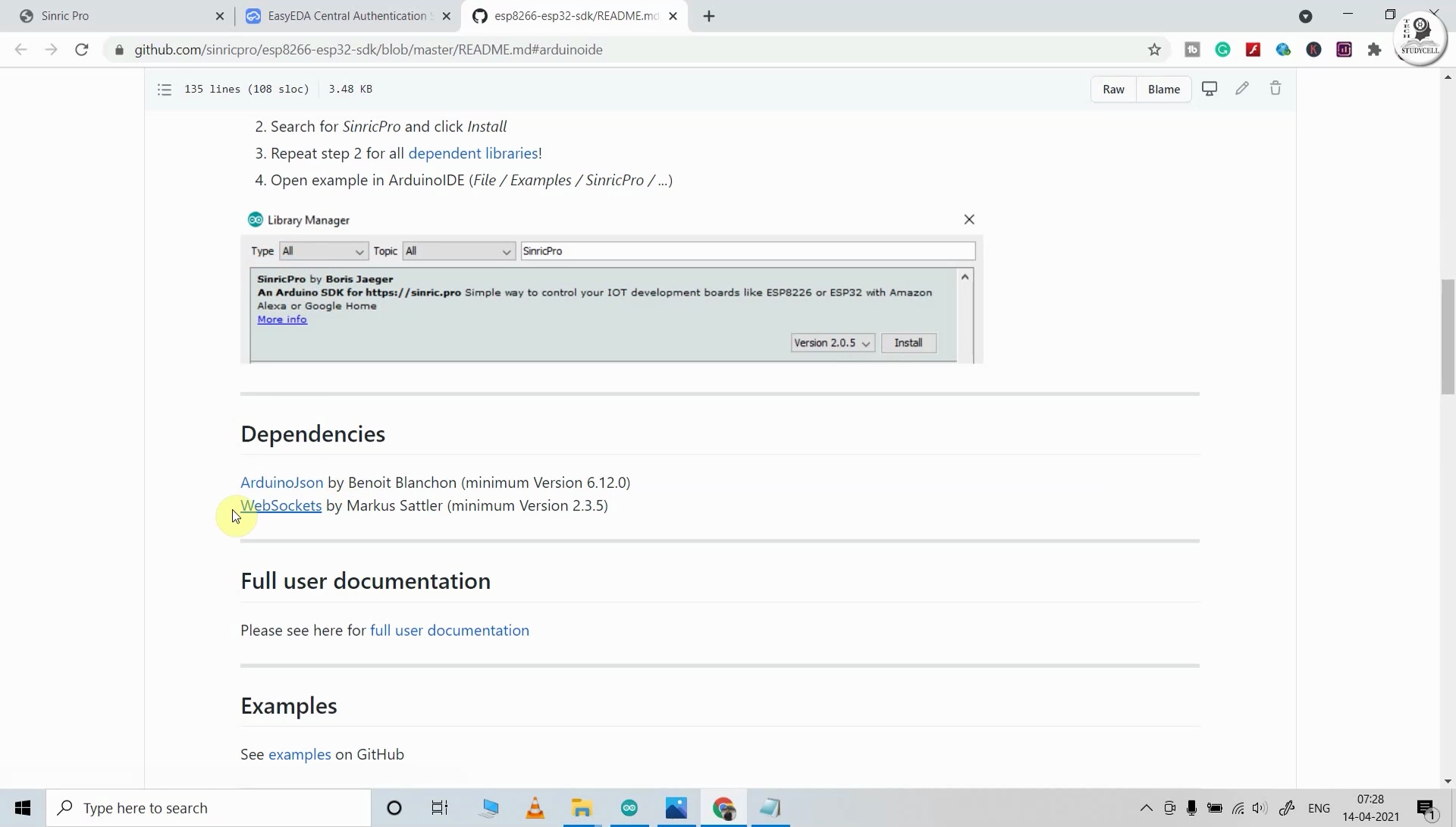Open the Chrome extensions puzzle icon
1456x827 pixels.
(x=1374, y=50)
